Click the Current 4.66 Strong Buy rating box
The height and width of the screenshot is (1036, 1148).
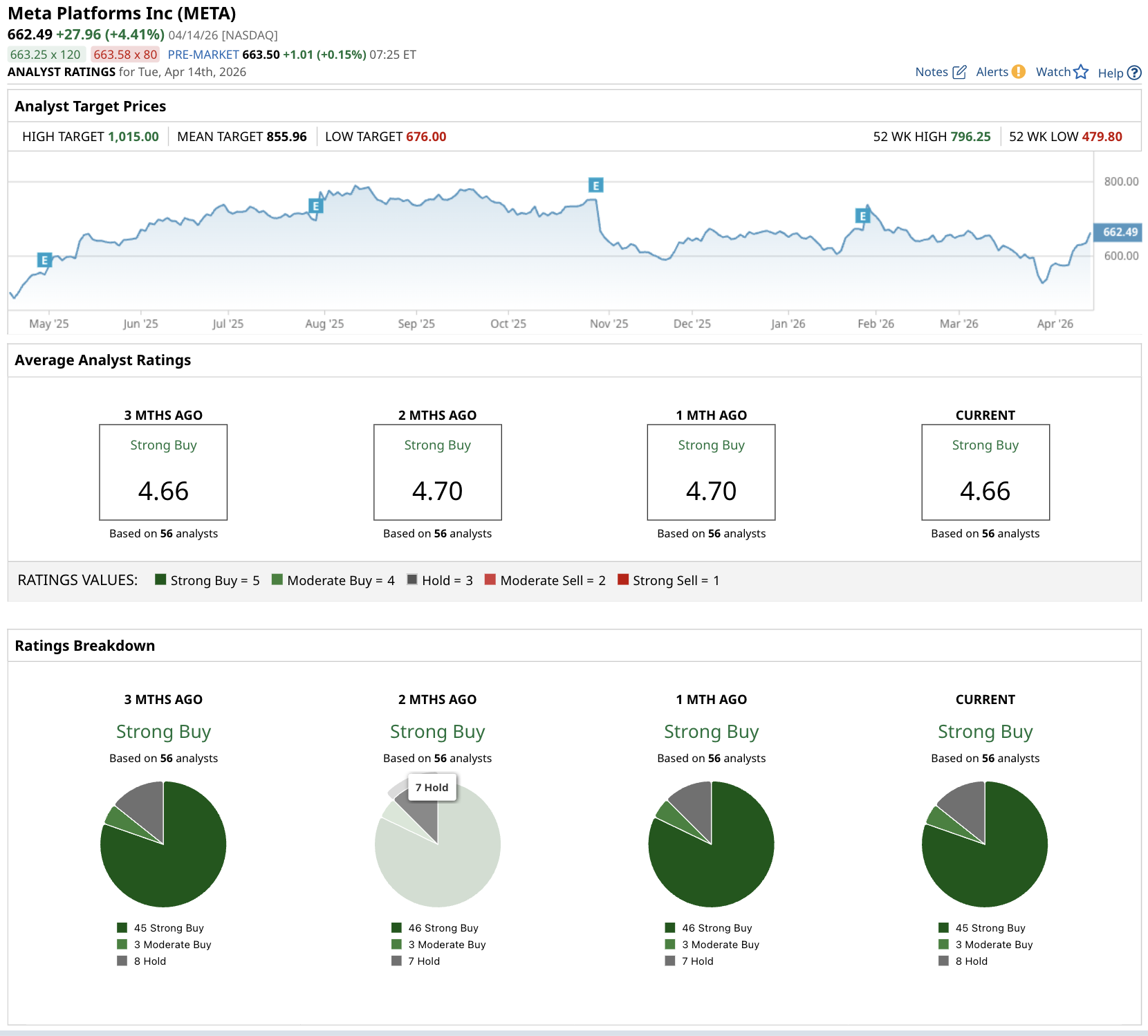point(985,472)
